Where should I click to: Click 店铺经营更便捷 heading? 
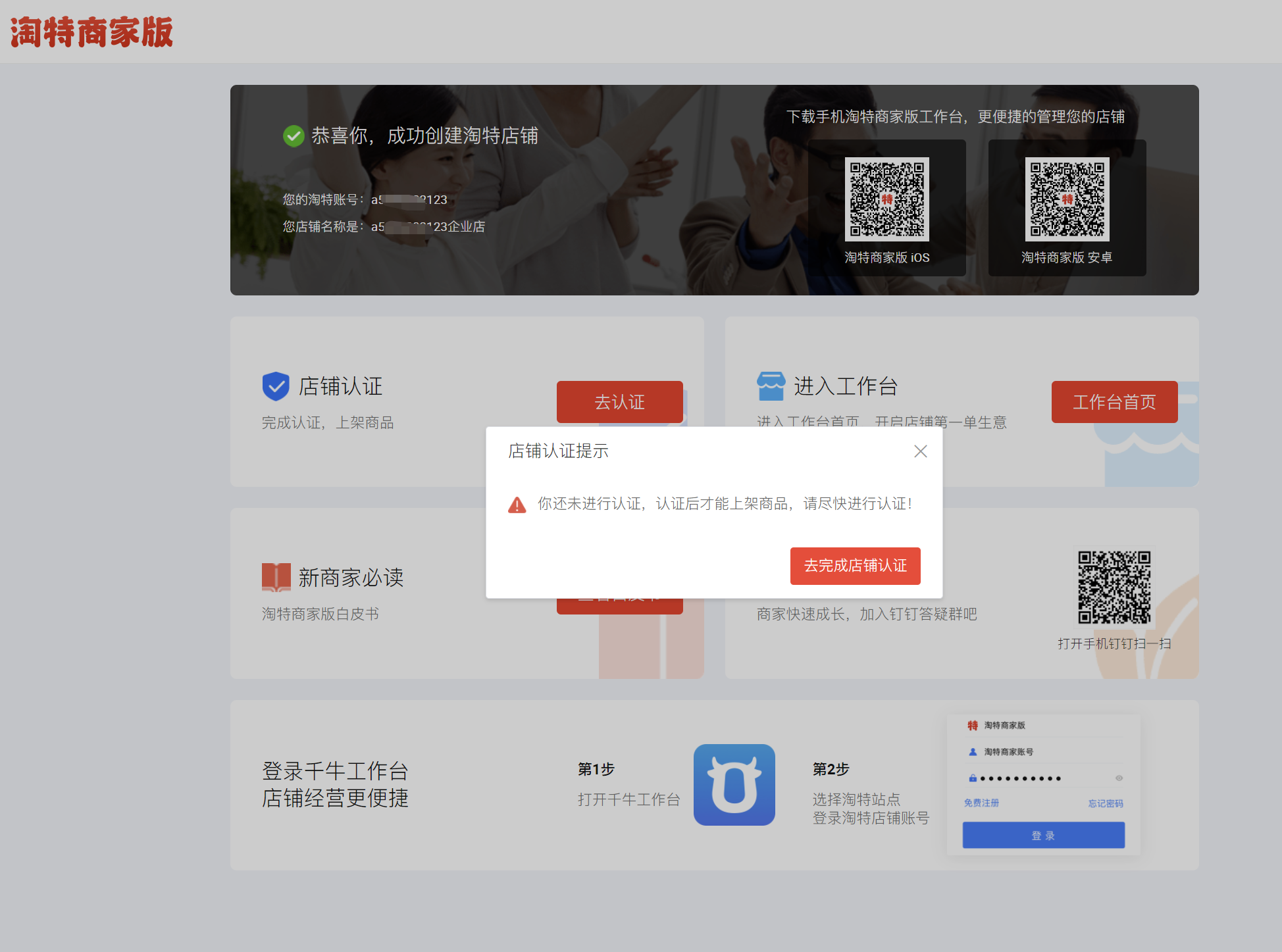tap(335, 798)
